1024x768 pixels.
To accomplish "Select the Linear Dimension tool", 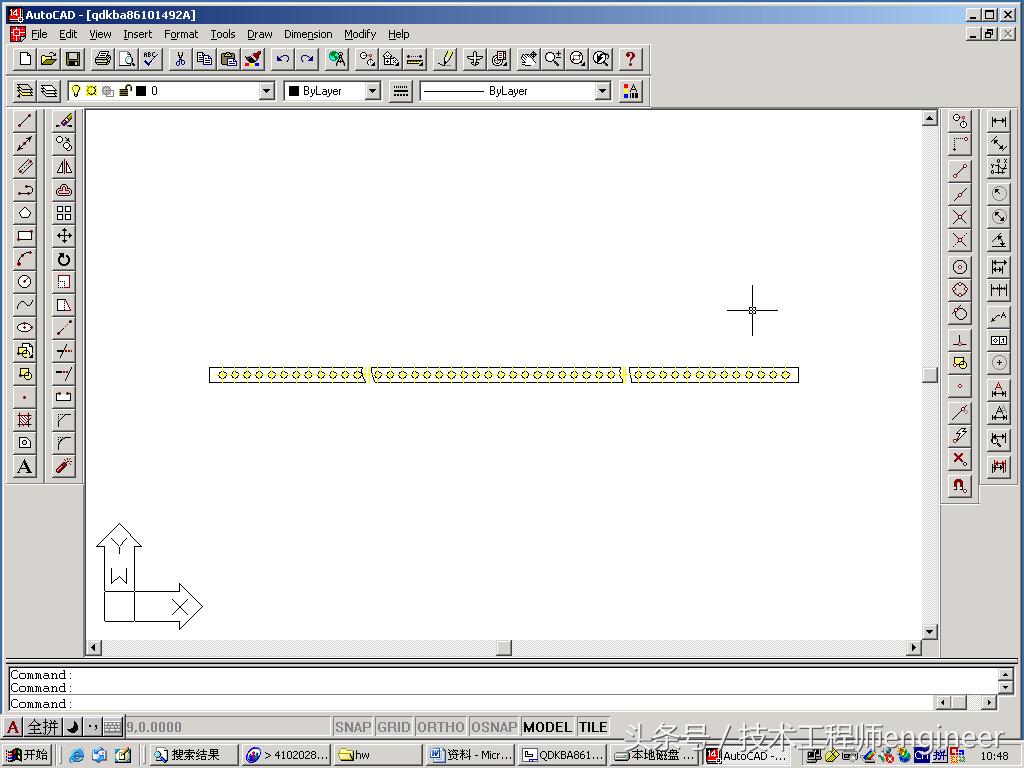I will click(999, 121).
